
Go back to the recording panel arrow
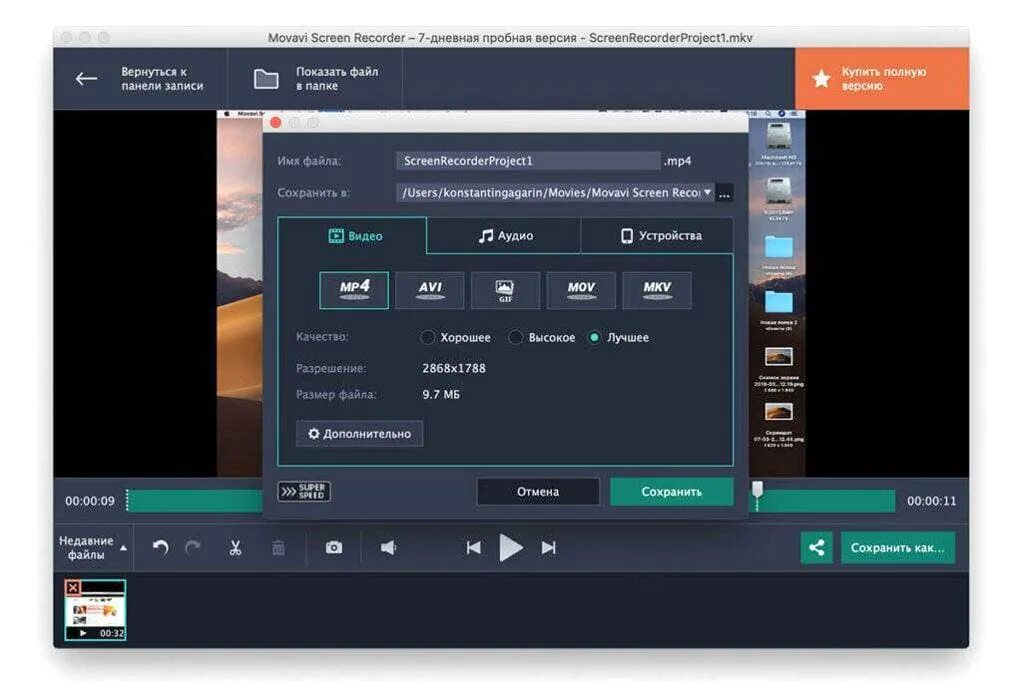click(86, 79)
